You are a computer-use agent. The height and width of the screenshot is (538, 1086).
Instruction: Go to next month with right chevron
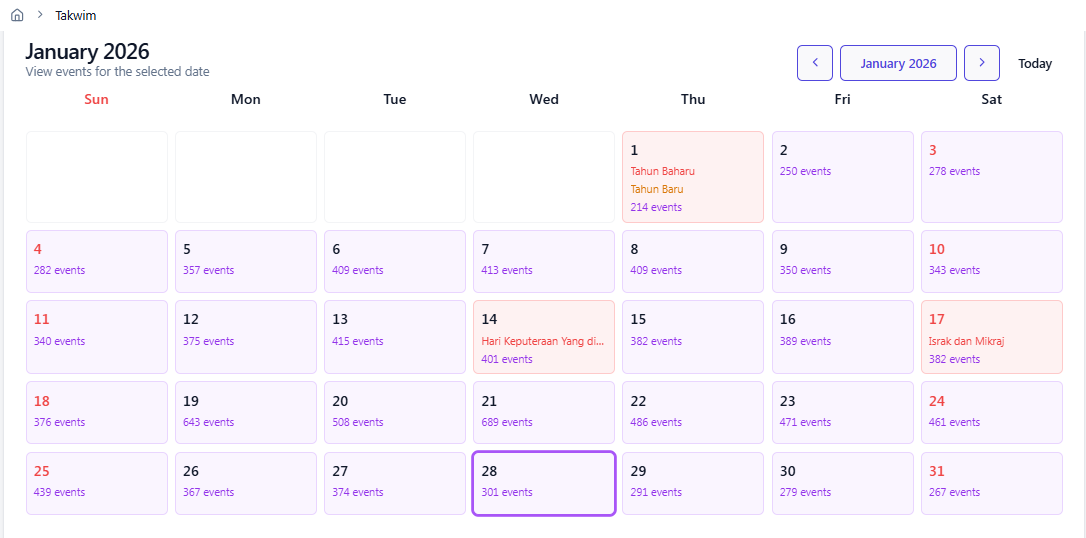click(x=981, y=63)
